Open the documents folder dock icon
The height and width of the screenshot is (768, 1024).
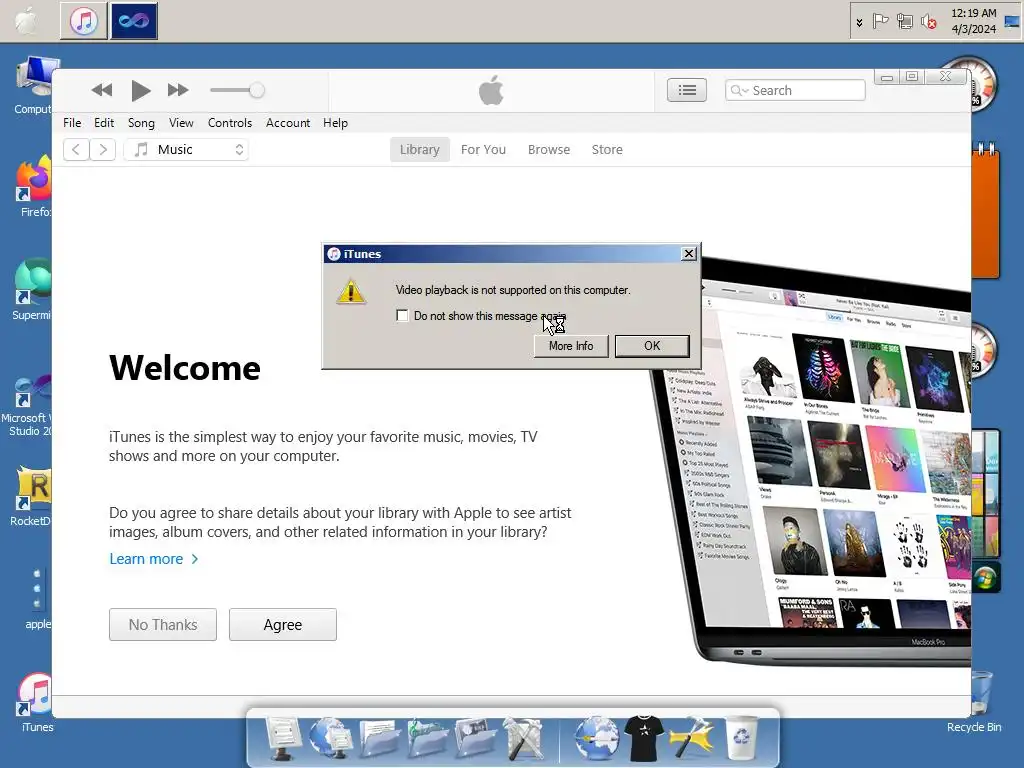(x=379, y=739)
